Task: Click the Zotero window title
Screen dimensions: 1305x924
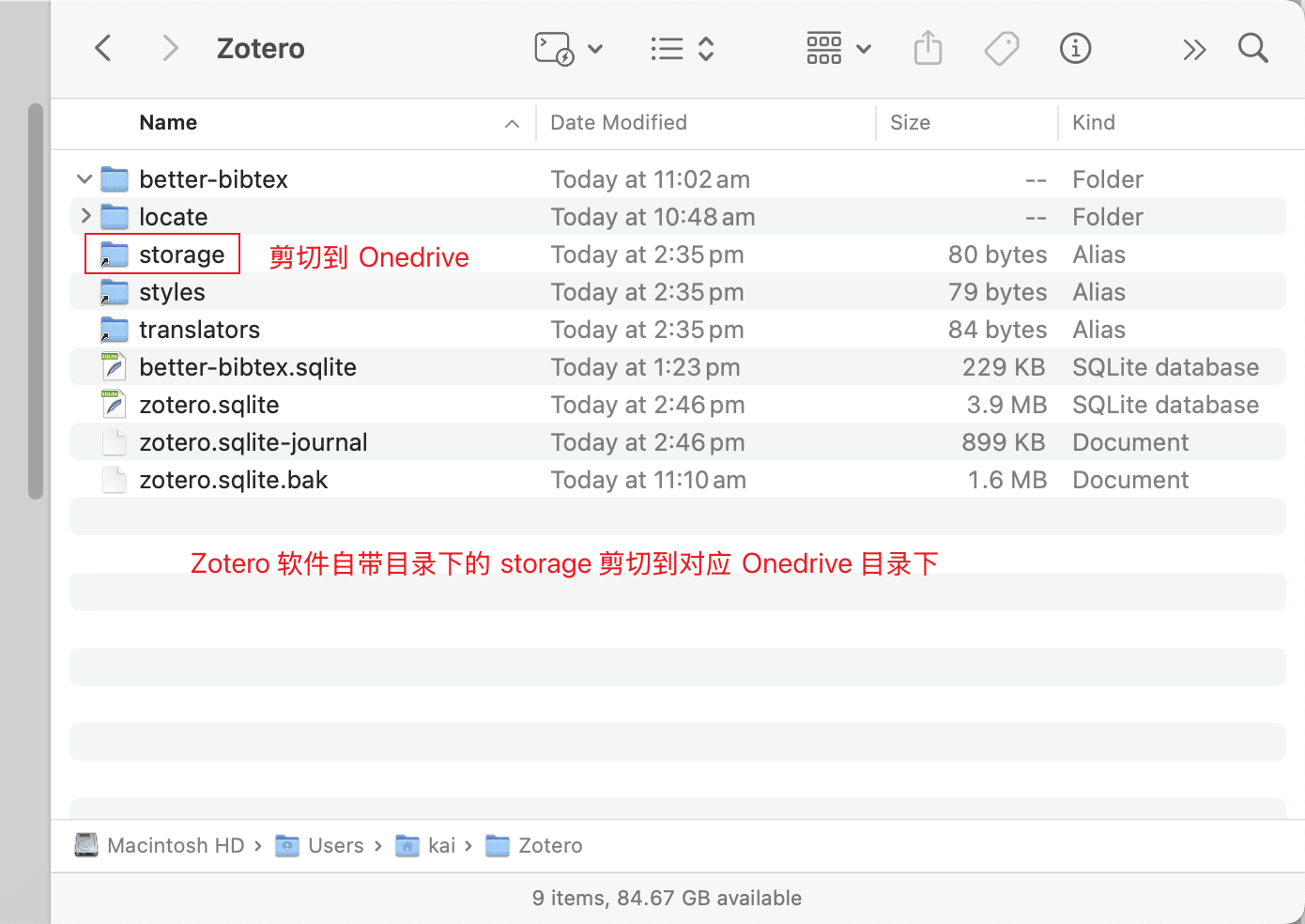Action: tap(261, 49)
